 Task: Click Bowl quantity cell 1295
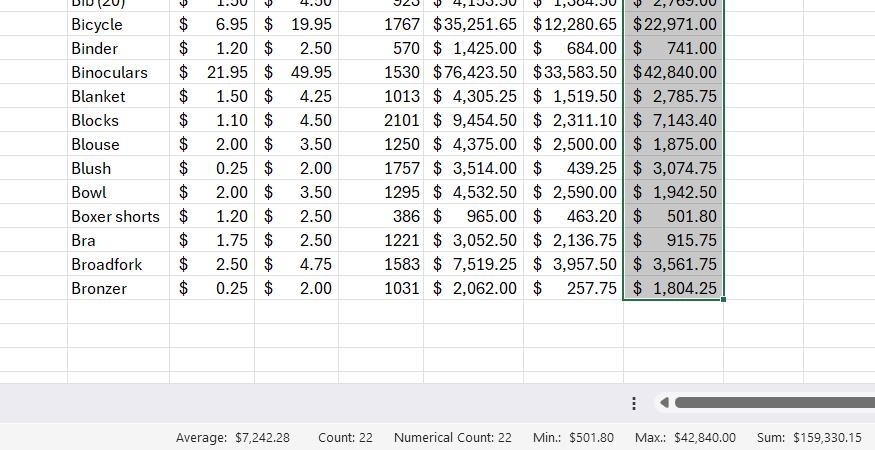[381, 193]
